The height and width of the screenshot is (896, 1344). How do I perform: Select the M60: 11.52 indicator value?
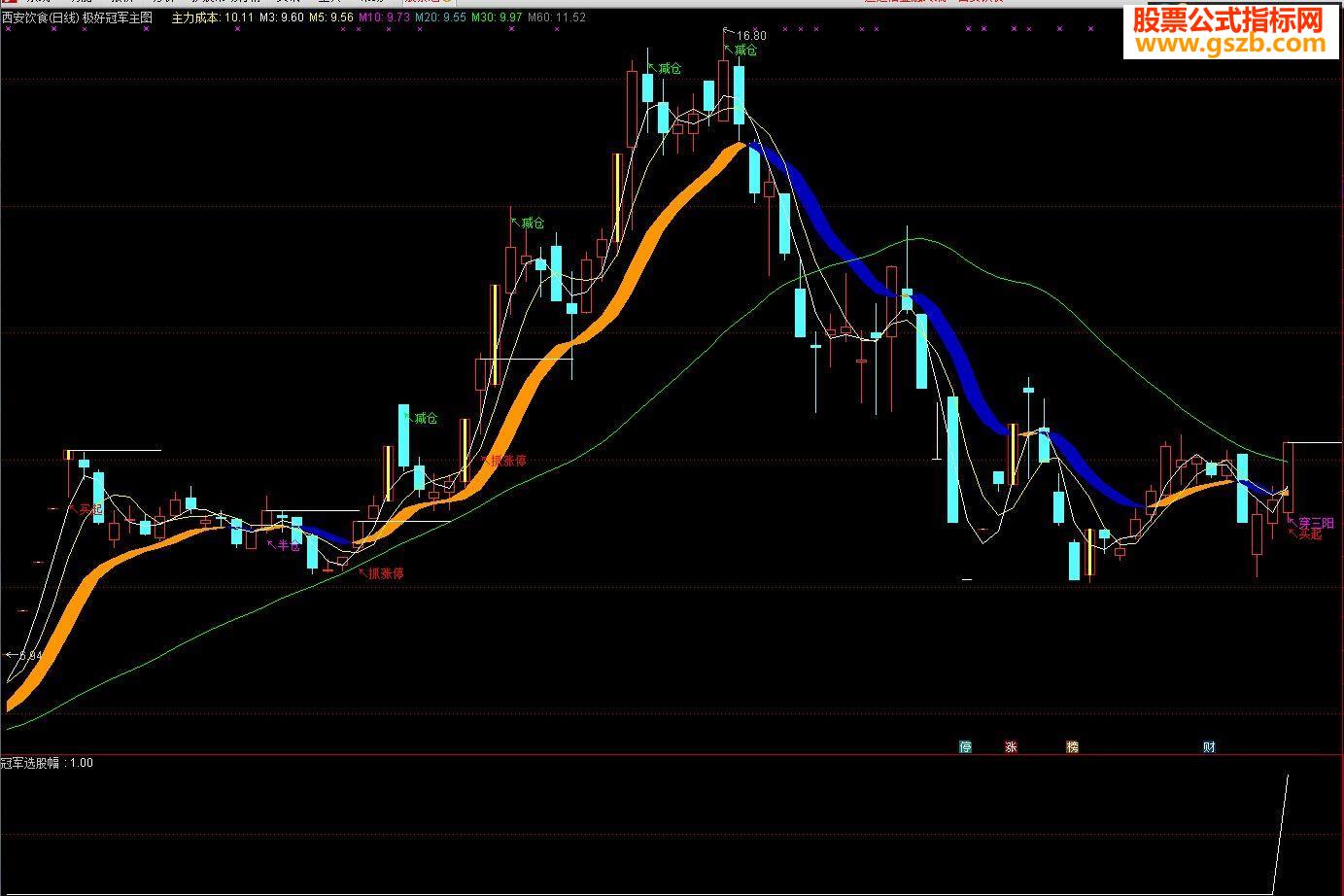(x=558, y=18)
